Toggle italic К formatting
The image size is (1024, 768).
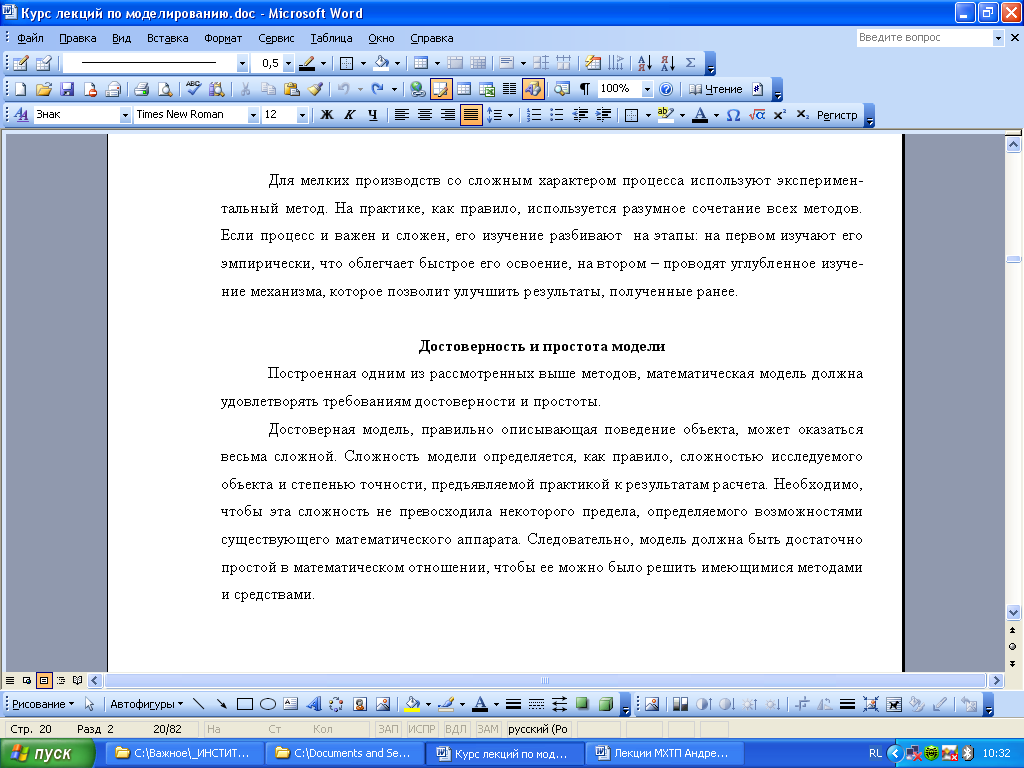tap(349, 115)
